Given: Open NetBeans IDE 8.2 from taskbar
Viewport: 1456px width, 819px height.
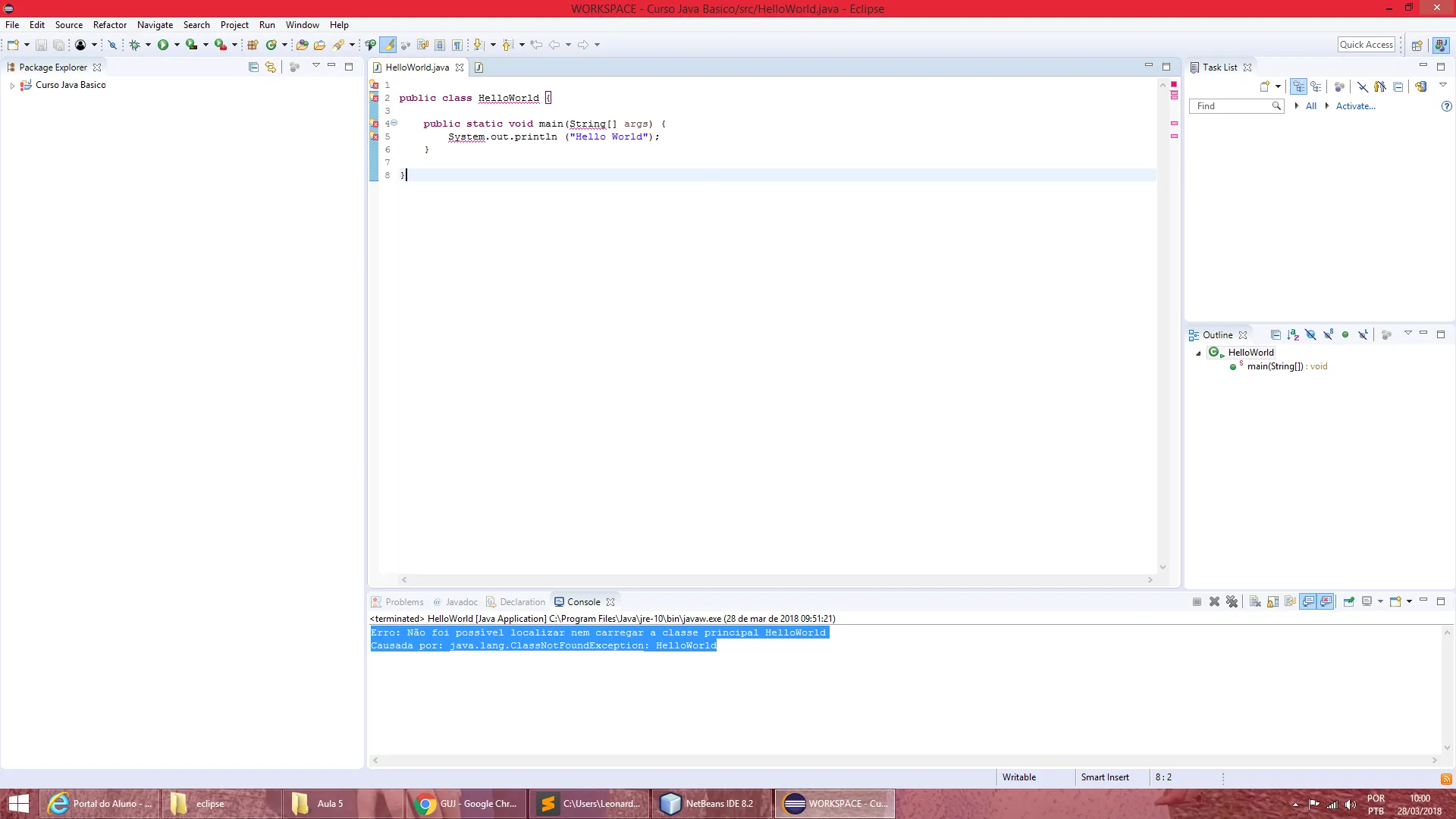Looking at the screenshot, I should coord(710,804).
